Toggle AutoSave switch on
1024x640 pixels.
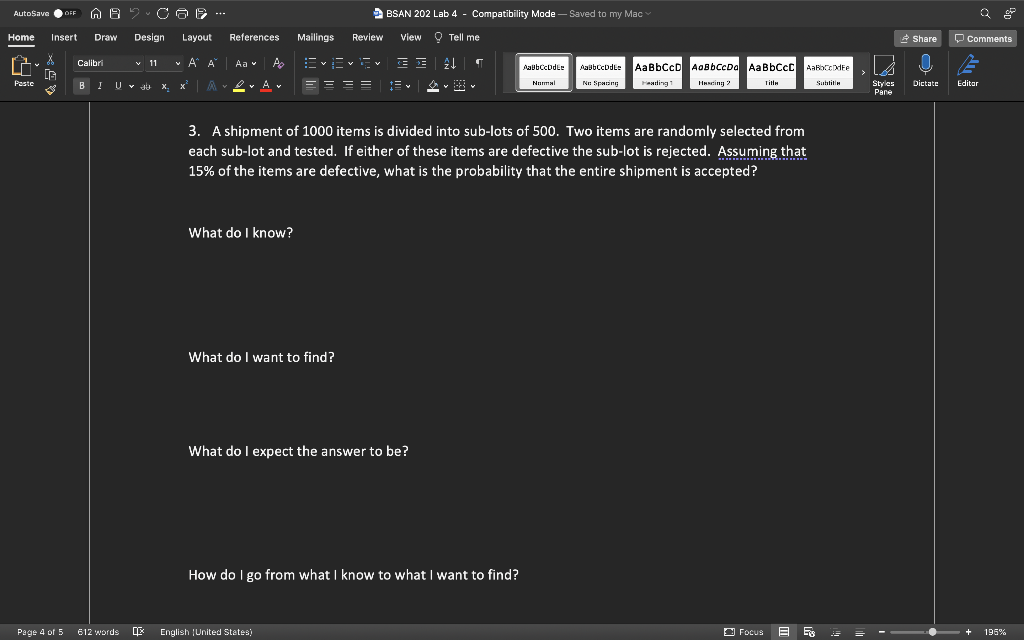pyautogui.click(x=66, y=13)
